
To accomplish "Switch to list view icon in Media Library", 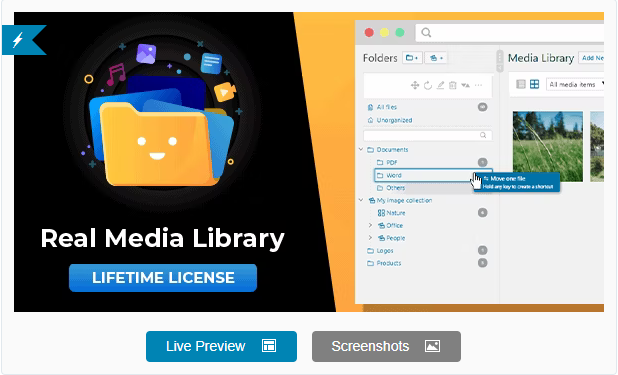I will click(521, 84).
